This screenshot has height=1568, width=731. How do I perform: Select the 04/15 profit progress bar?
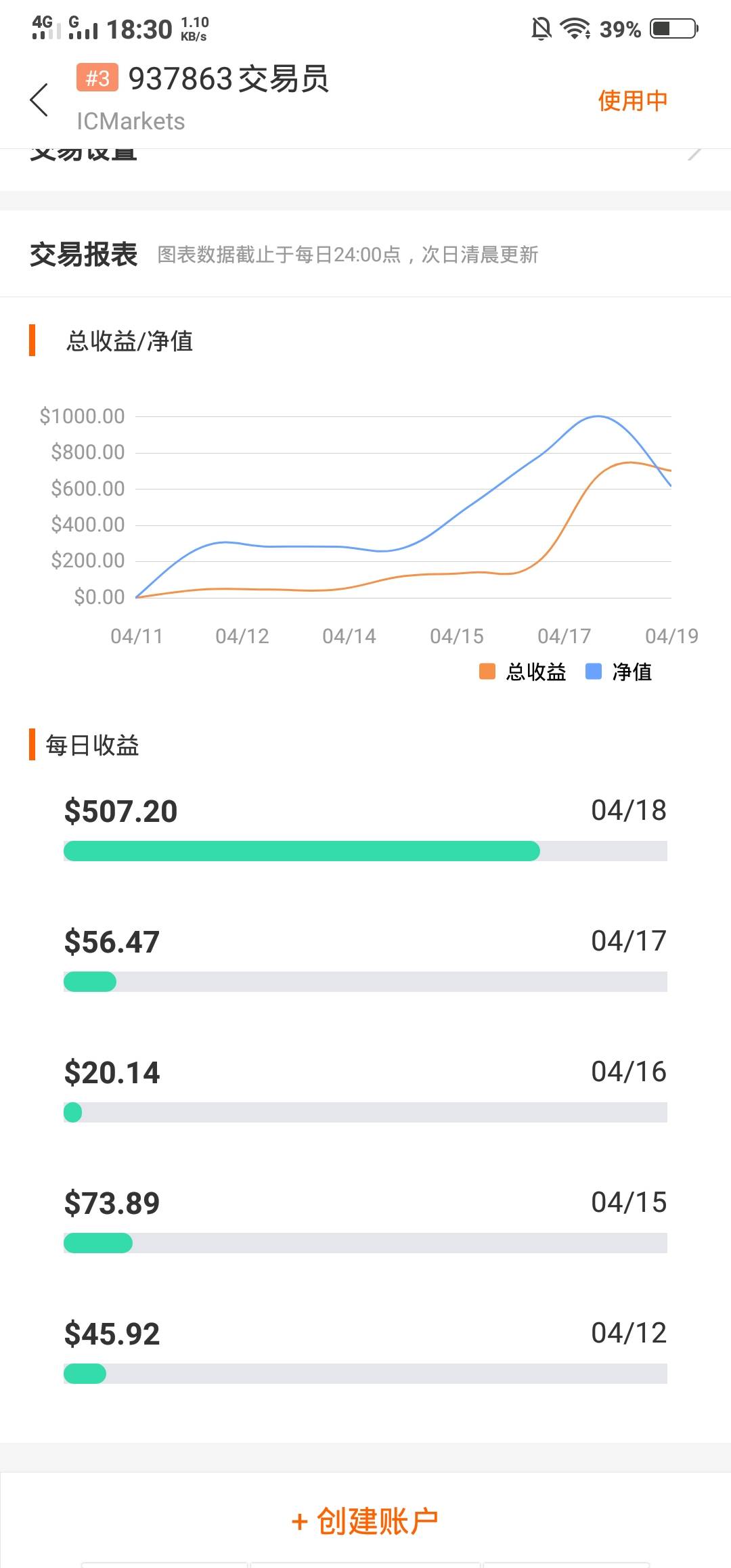coord(365,1243)
